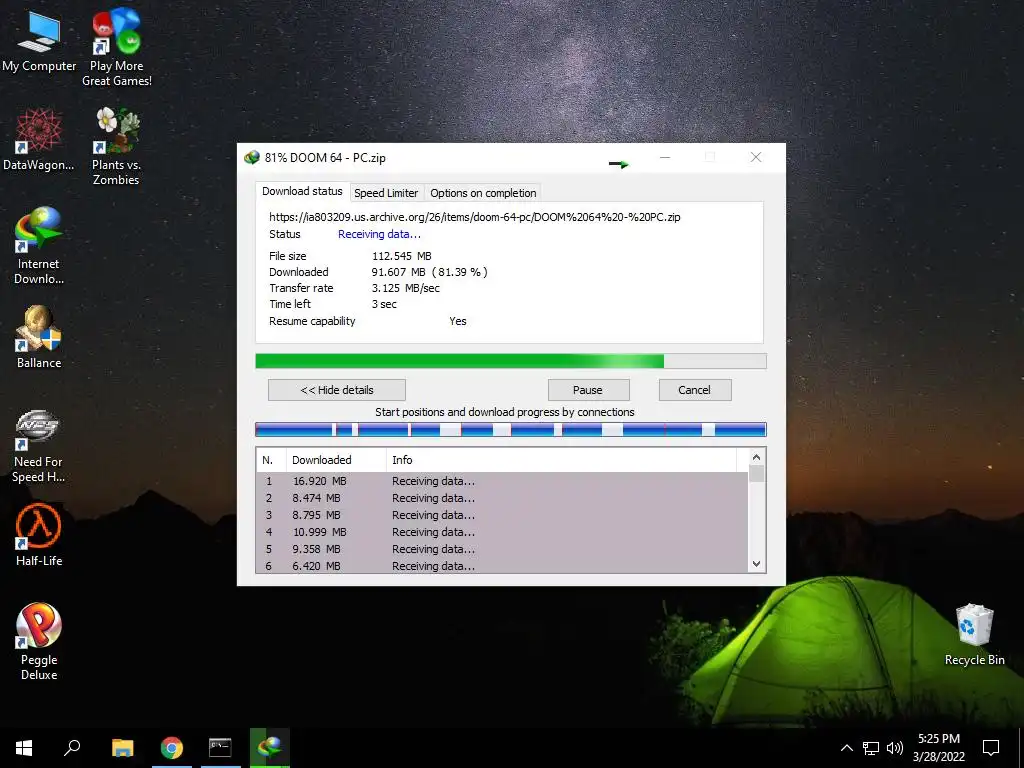Screen dimensions: 1024x768
Task: Click the connections list scrollbar thumb
Action: [x=756, y=473]
